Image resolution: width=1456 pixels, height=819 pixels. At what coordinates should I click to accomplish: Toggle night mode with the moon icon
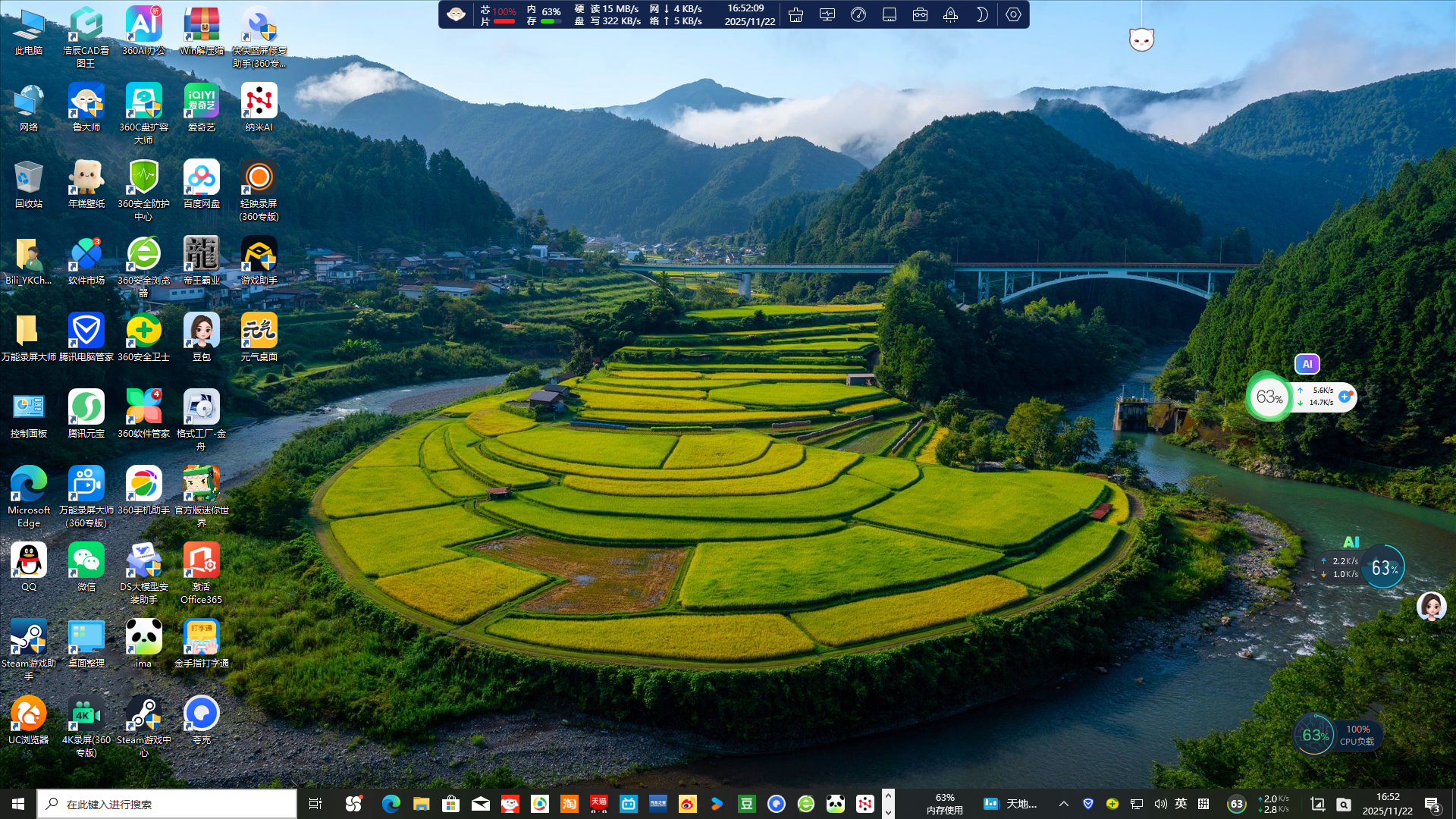982,14
